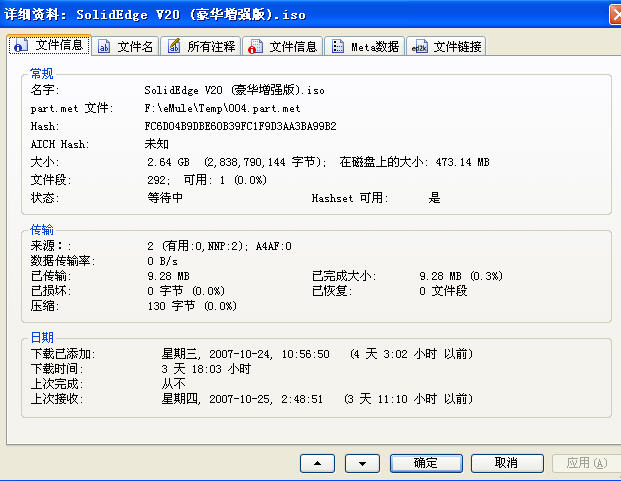Click the dialog title bar text
621x481 pixels.
pos(155,15)
